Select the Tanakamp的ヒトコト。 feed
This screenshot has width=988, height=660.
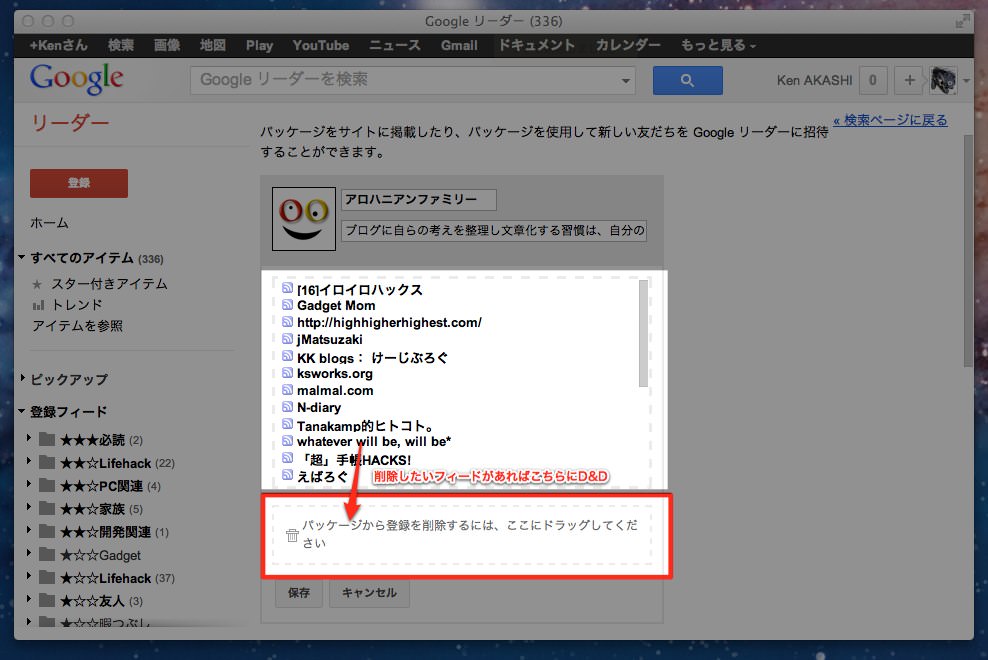click(365, 426)
